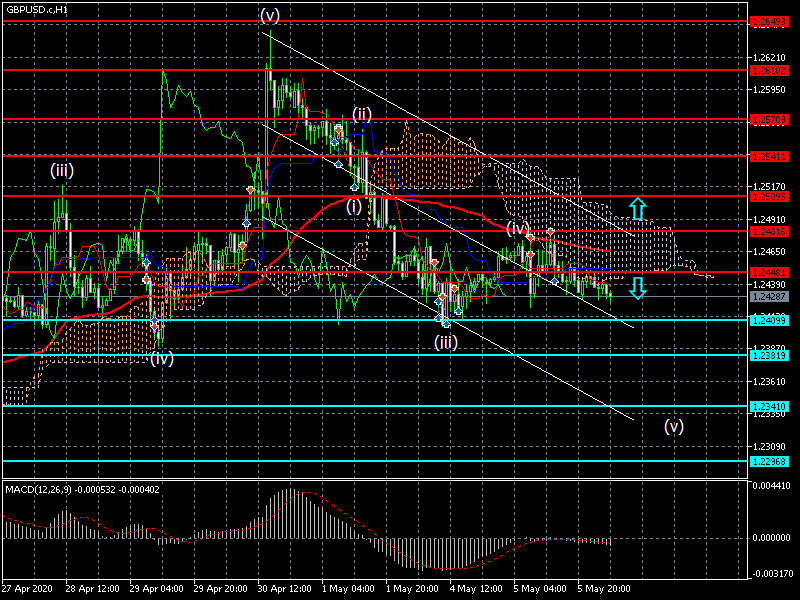The image size is (800, 600).
Task: Click the cyan up arrow icon
Action: (638, 209)
